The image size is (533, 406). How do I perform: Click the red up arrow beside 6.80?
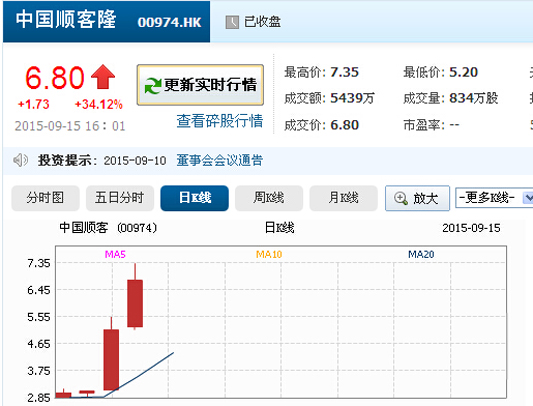103,77
